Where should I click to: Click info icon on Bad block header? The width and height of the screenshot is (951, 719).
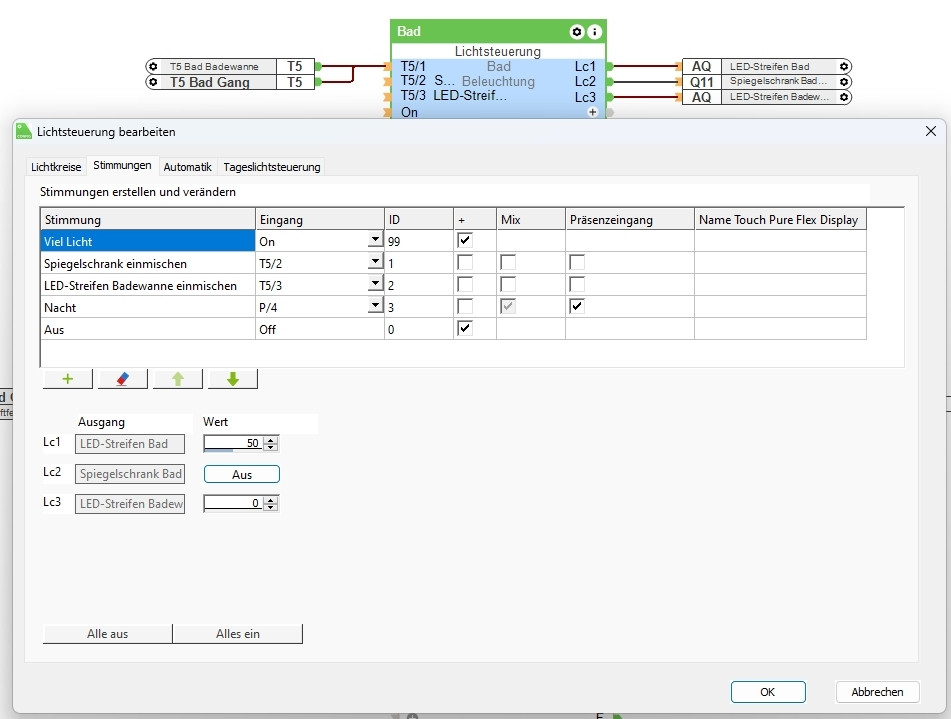tap(594, 32)
